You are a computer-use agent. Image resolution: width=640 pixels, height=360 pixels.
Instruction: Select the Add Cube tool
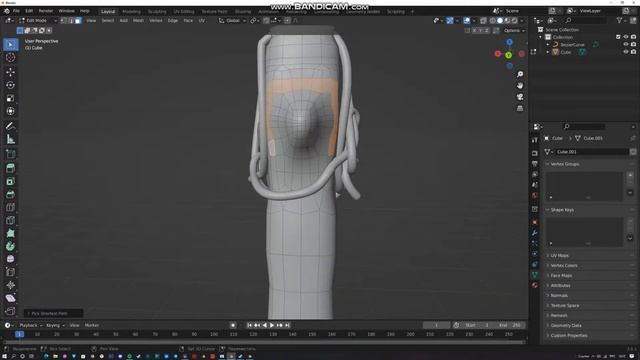[11, 154]
